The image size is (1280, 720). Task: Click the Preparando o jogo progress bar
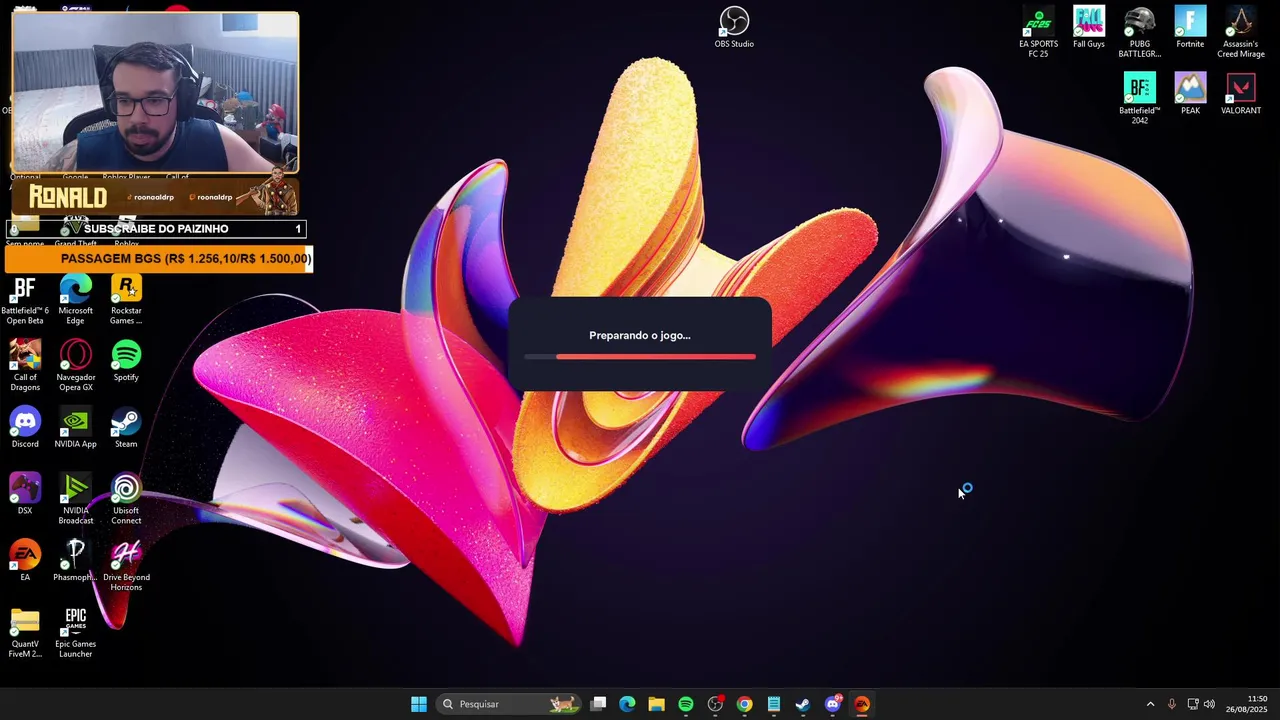point(640,356)
